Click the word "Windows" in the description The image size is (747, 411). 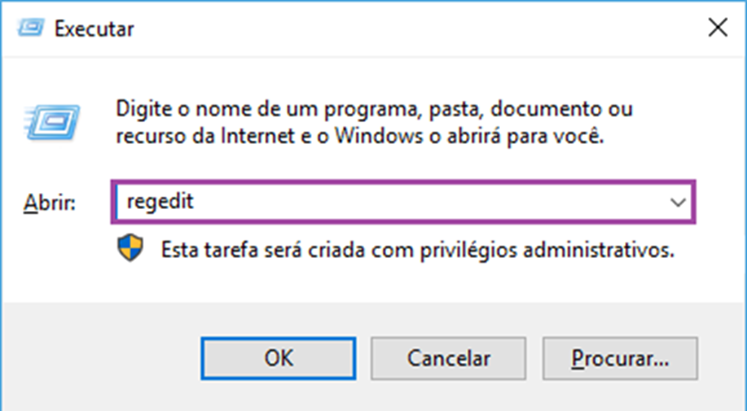point(379,137)
